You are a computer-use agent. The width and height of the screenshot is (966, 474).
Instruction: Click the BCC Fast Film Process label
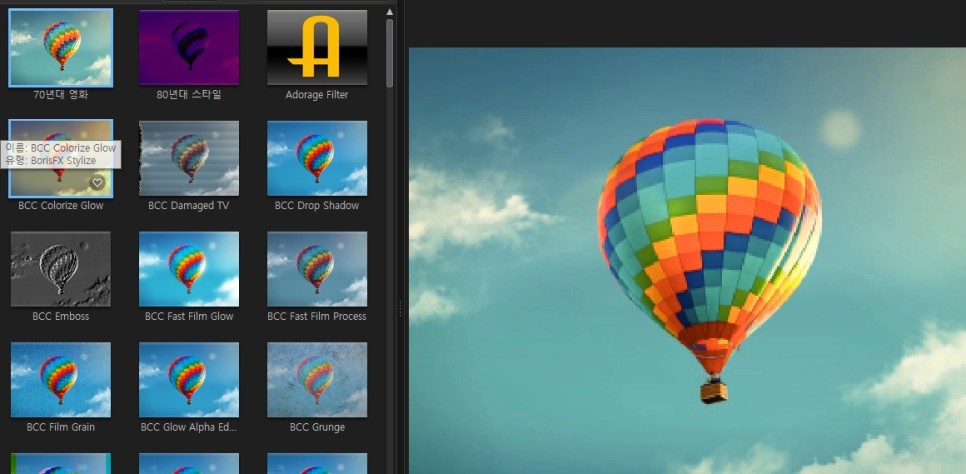[x=317, y=317]
